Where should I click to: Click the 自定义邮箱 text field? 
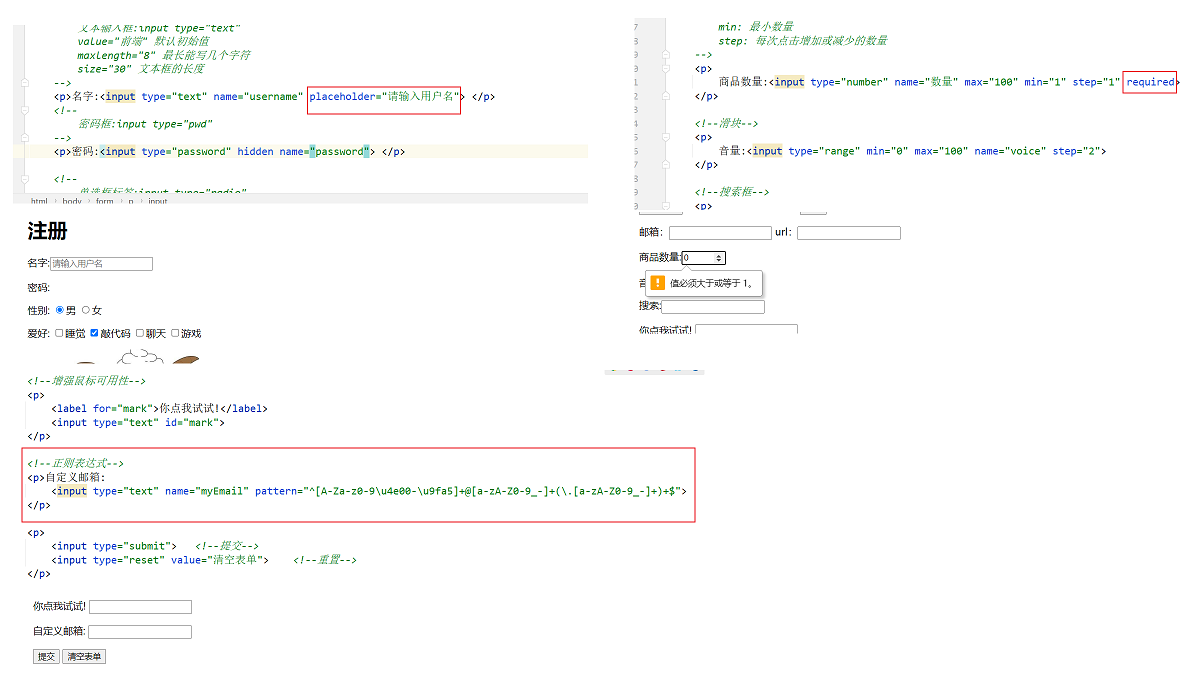point(140,632)
